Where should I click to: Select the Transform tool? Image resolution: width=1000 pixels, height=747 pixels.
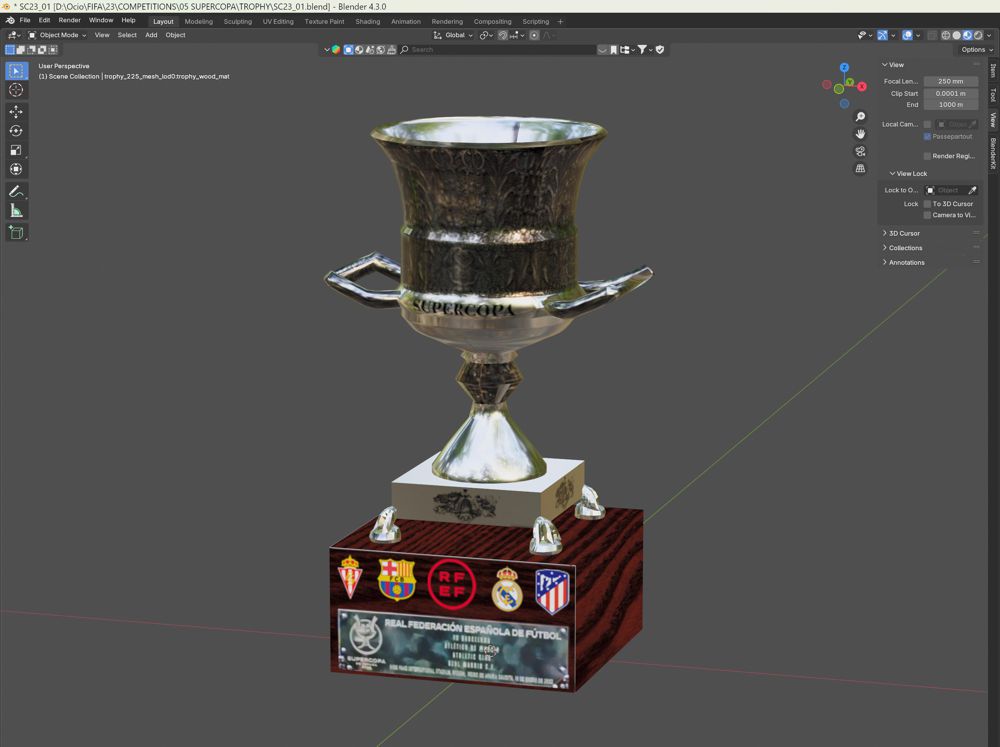[x=16, y=169]
